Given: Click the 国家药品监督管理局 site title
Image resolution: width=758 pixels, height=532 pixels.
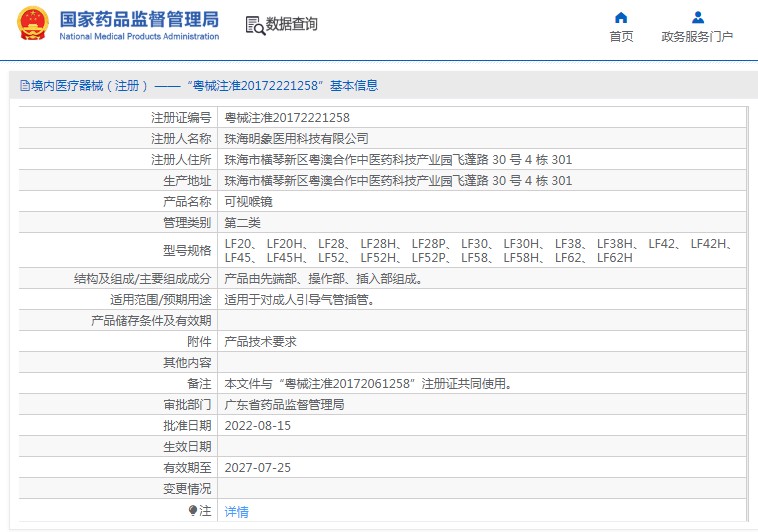Looking at the screenshot, I should pos(139,19).
